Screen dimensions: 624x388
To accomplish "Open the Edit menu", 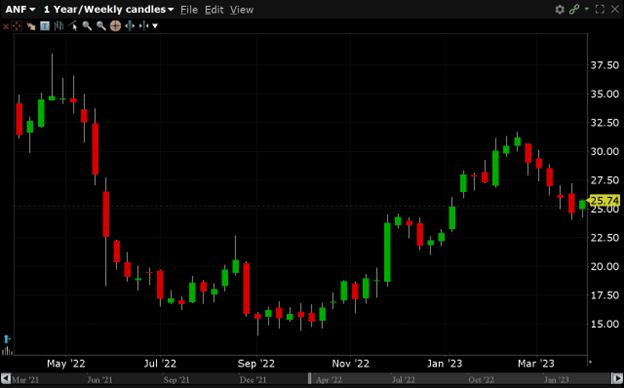I will (214, 10).
